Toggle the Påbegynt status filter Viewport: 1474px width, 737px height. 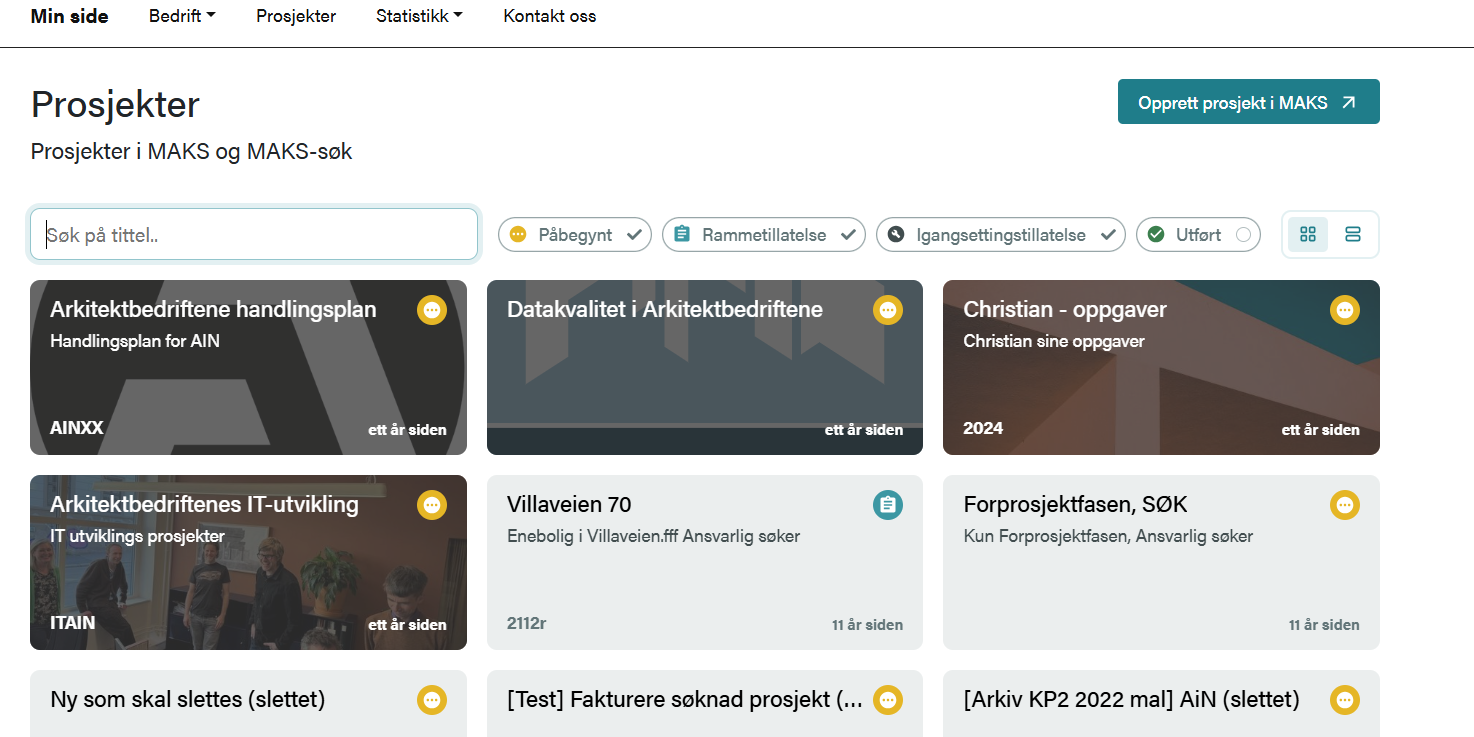pyautogui.click(x=575, y=235)
